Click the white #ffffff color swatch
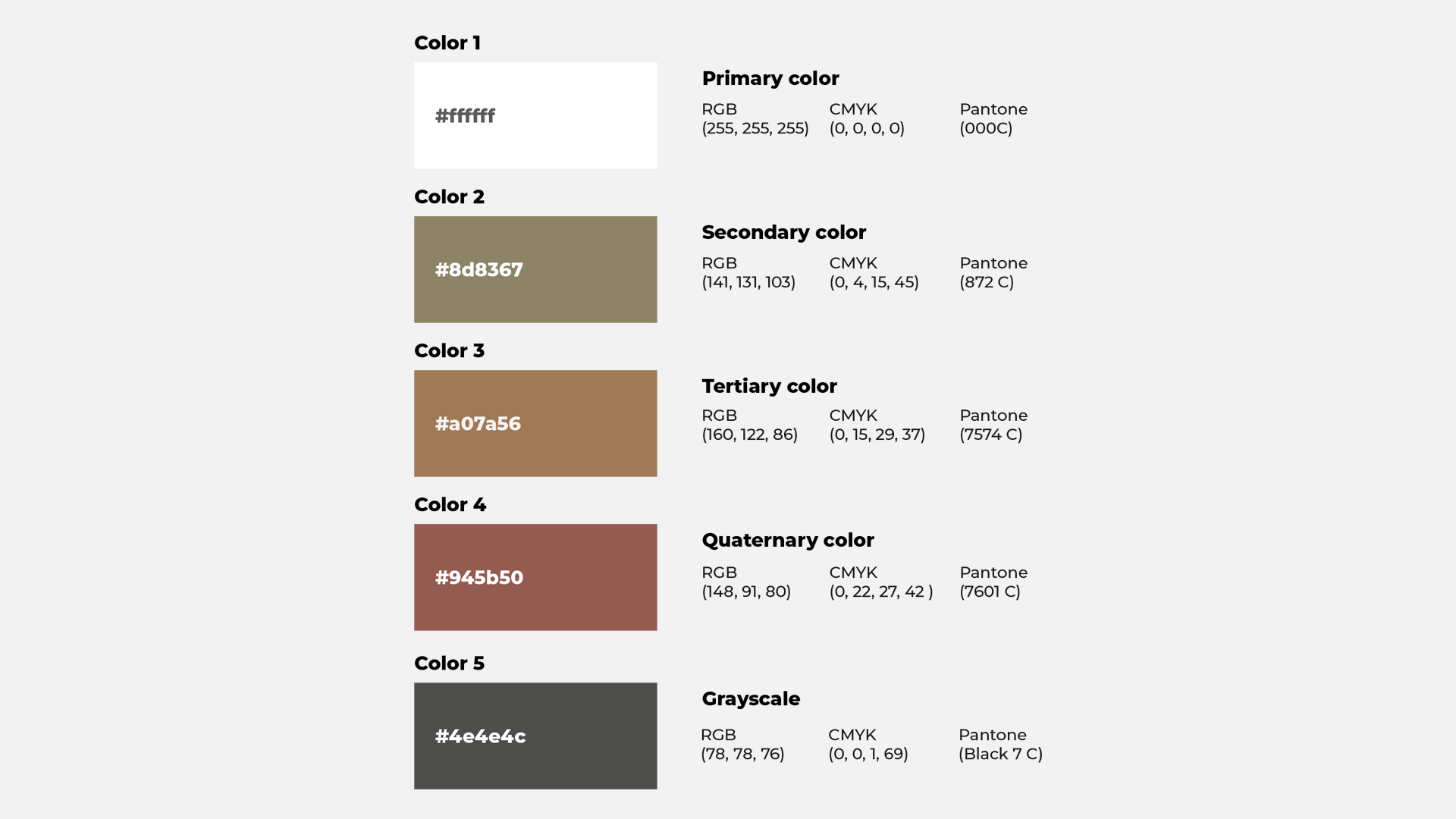 click(535, 115)
